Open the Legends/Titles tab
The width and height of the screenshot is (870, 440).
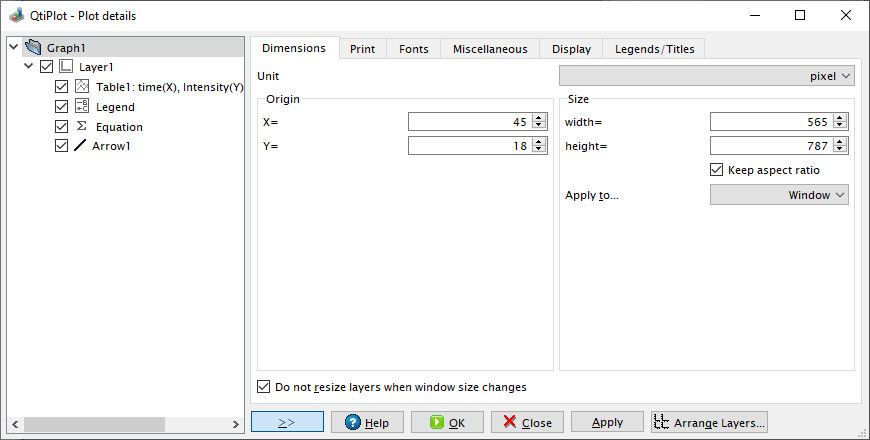tap(654, 49)
